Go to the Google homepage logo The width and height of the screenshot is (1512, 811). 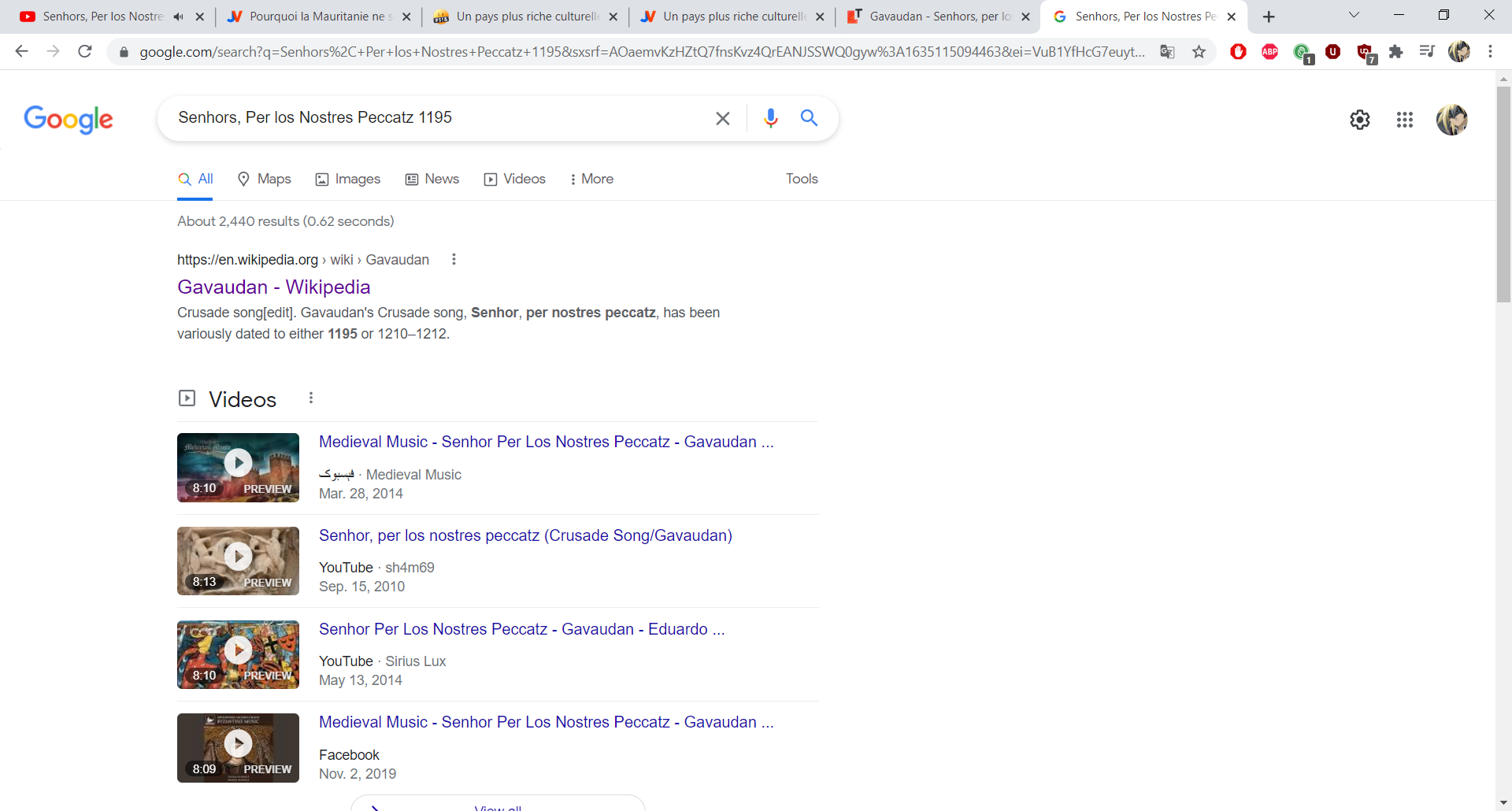click(69, 120)
